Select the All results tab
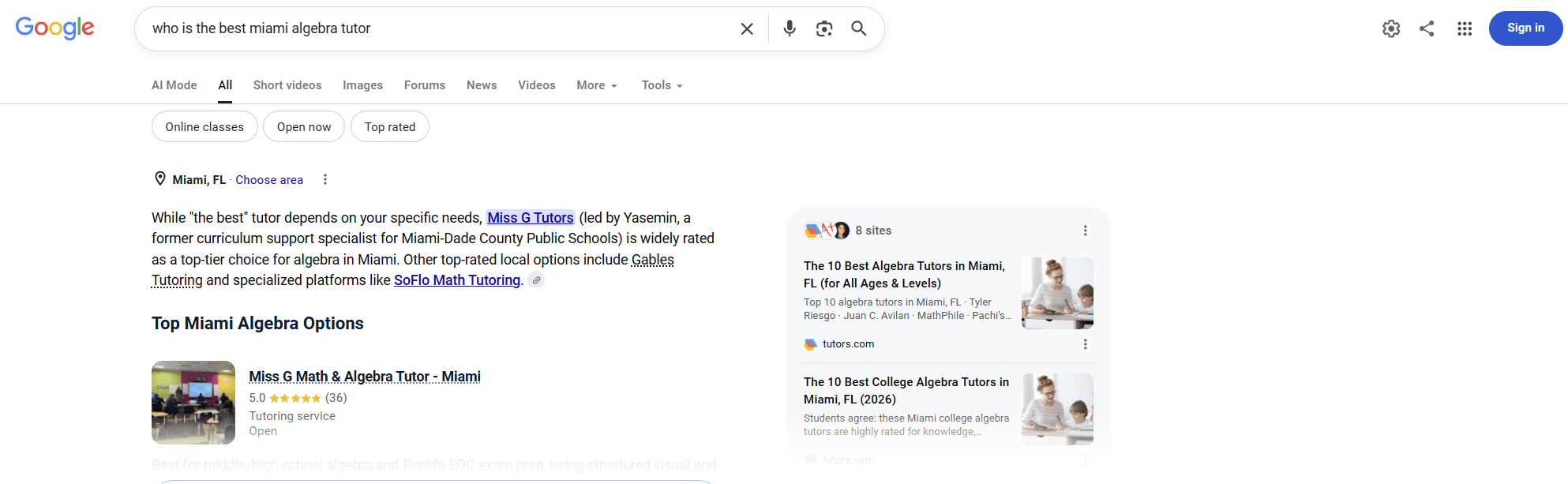 click(x=225, y=85)
